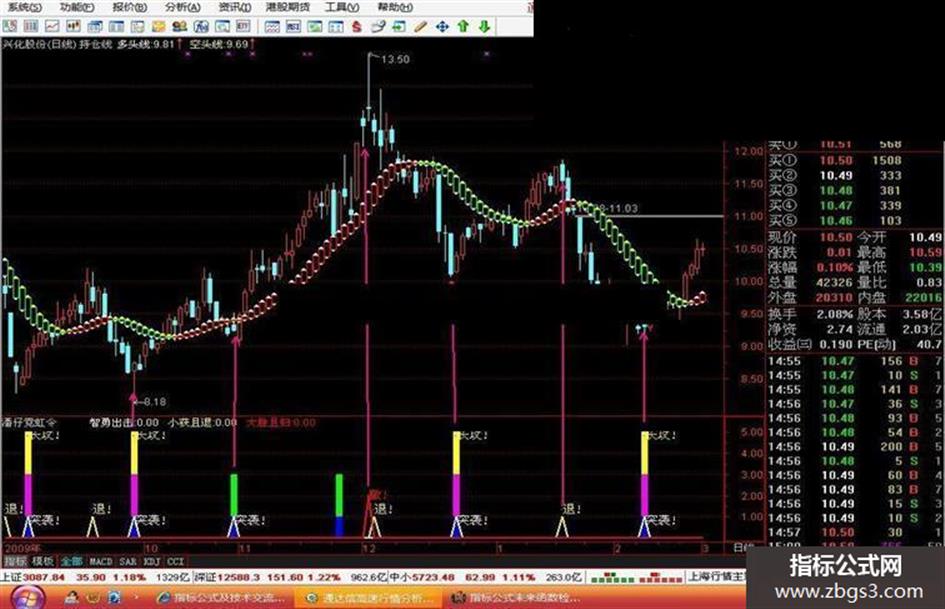Open the 指标公式及技术交流 taskbar window

[x=221, y=598]
